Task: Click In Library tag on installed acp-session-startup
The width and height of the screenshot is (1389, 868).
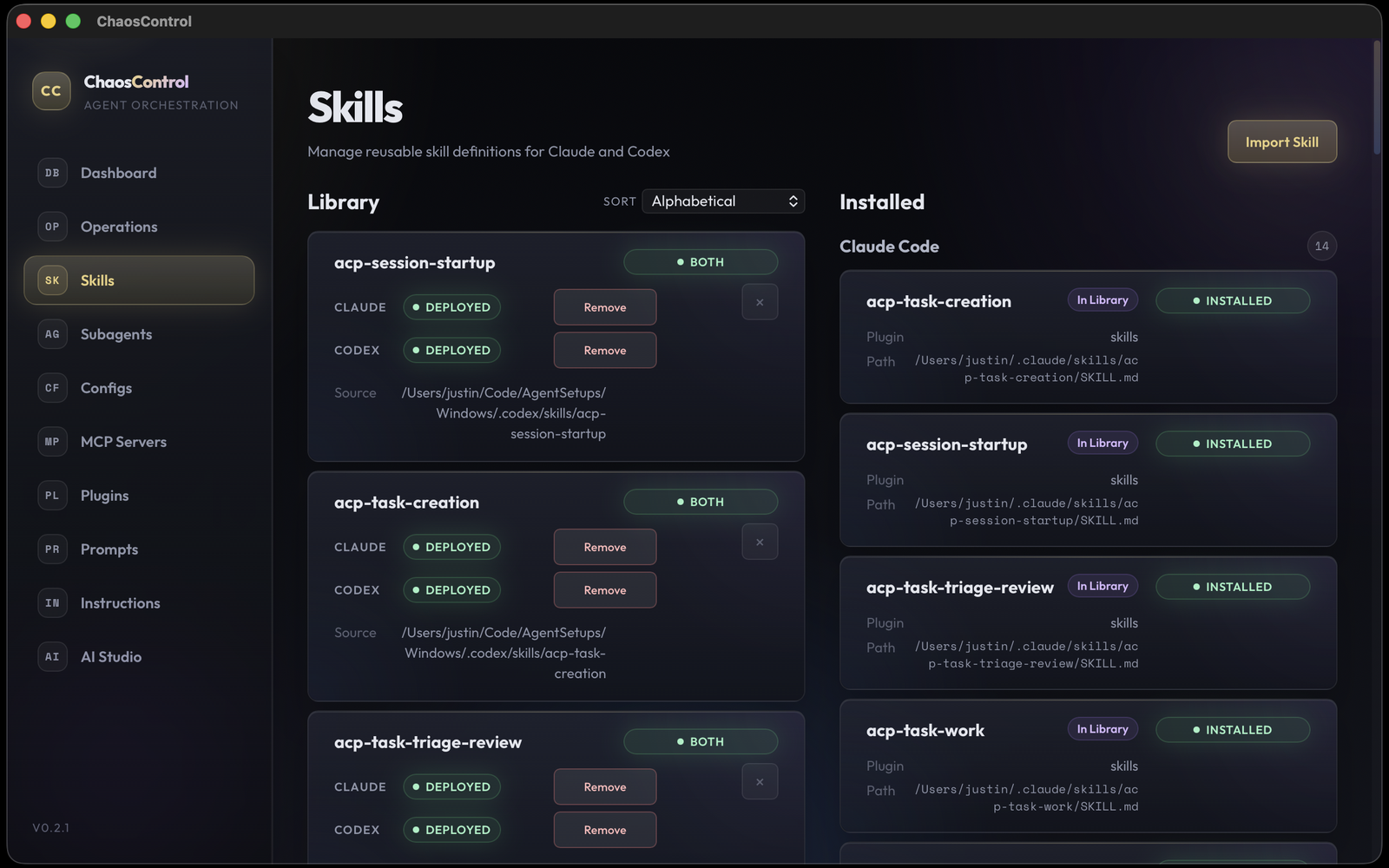Action: click(1103, 444)
